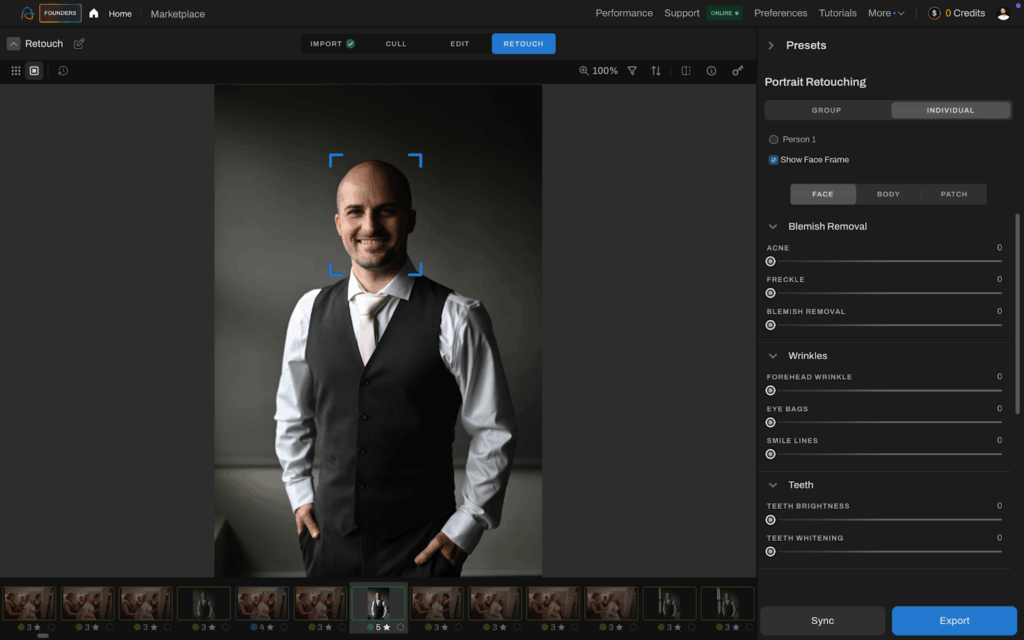The image size is (1024, 640).
Task: Select the Person 1 radio button
Action: pyautogui.click(x=773, y=139)
